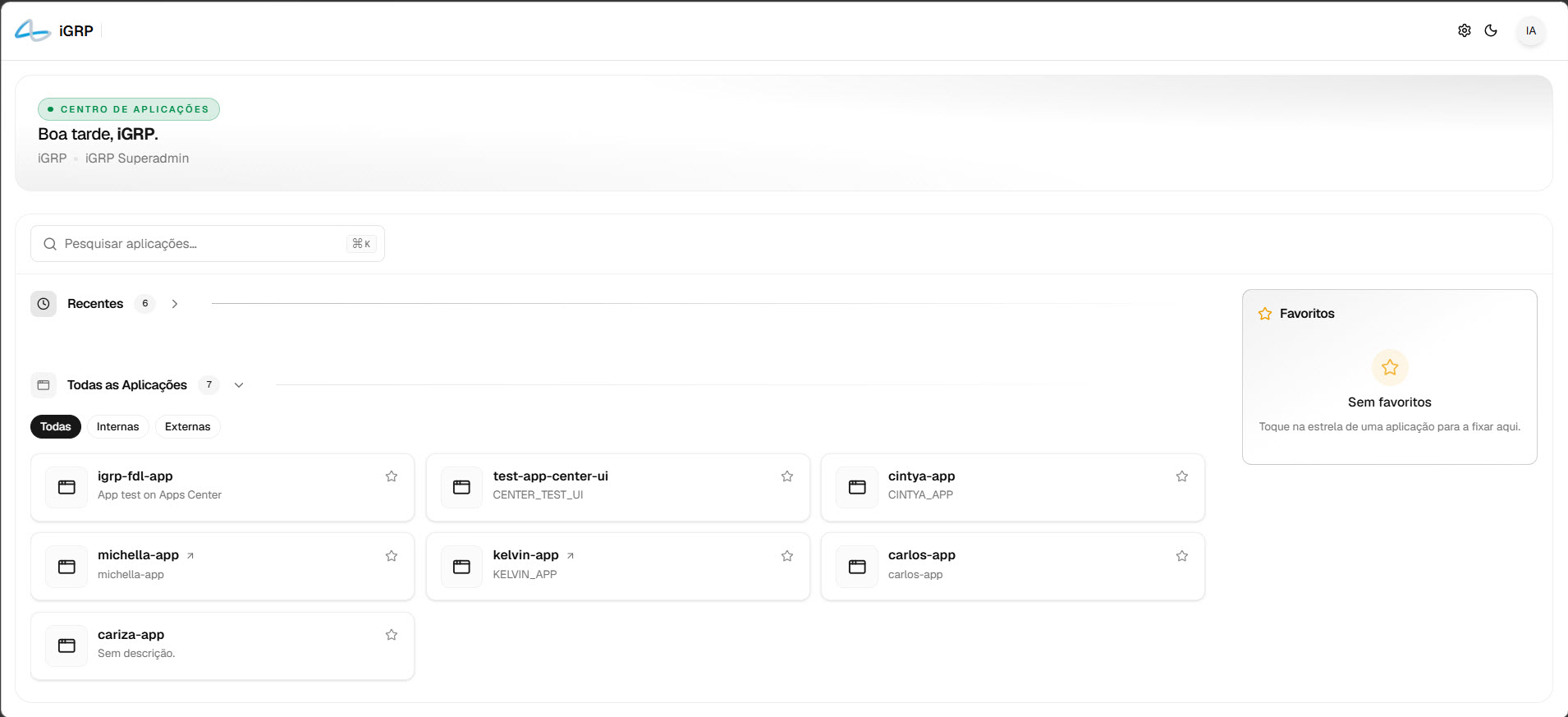
Task: Expand the Recentes section chevron
Action: 175,304
